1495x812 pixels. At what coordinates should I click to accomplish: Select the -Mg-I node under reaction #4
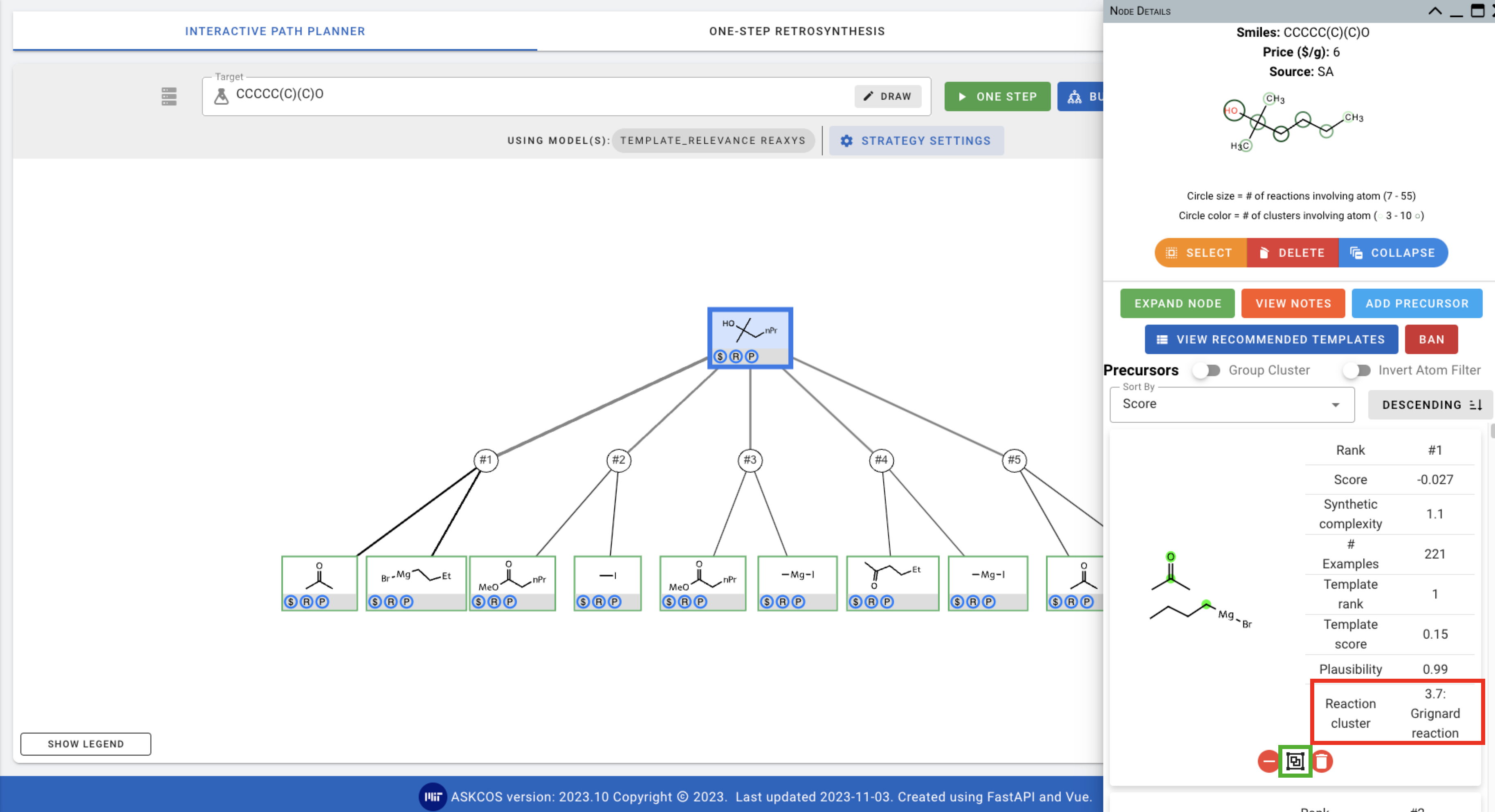pyautogui.click(x=988, y=583)
